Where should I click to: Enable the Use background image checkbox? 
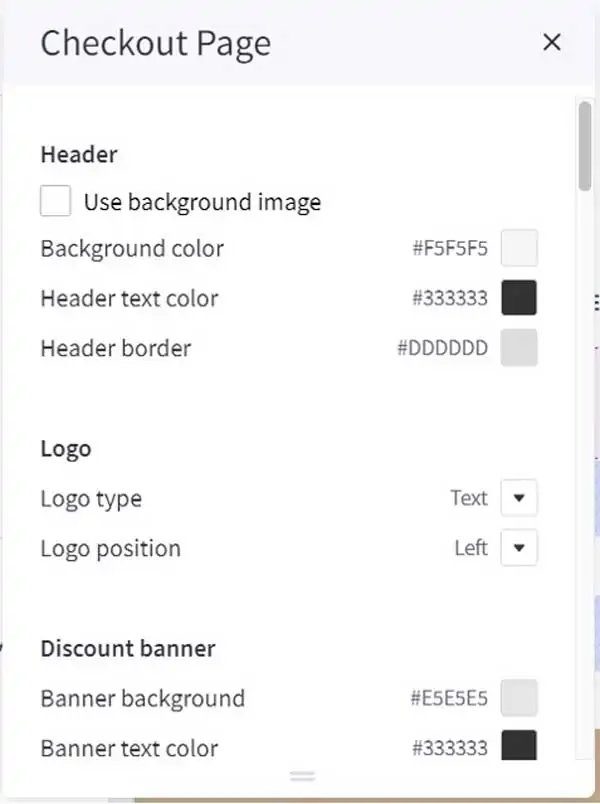(55, 201)
